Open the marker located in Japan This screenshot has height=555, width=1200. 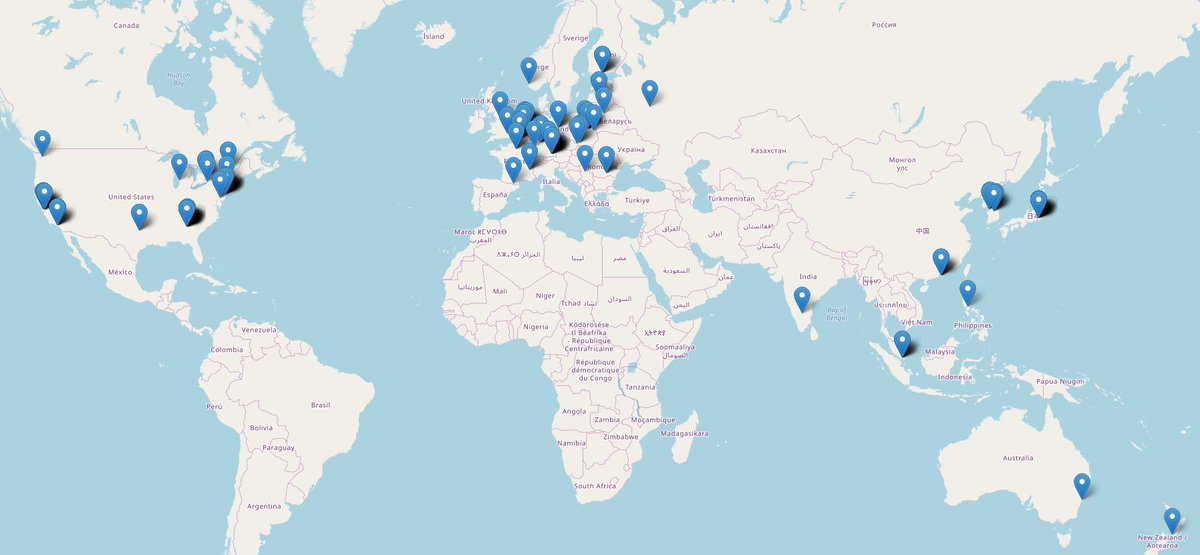[x=1039, y=203]
